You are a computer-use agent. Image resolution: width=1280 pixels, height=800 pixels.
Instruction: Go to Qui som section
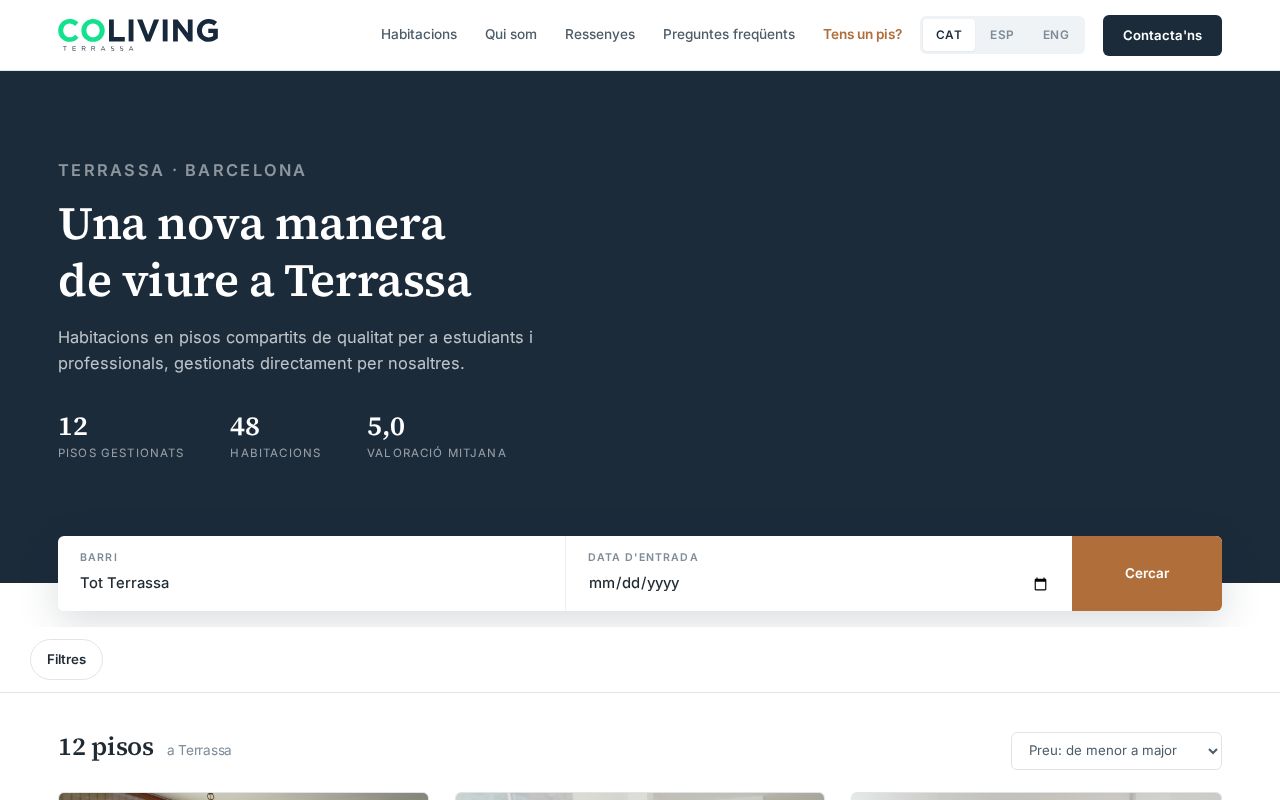pos(511,35)
